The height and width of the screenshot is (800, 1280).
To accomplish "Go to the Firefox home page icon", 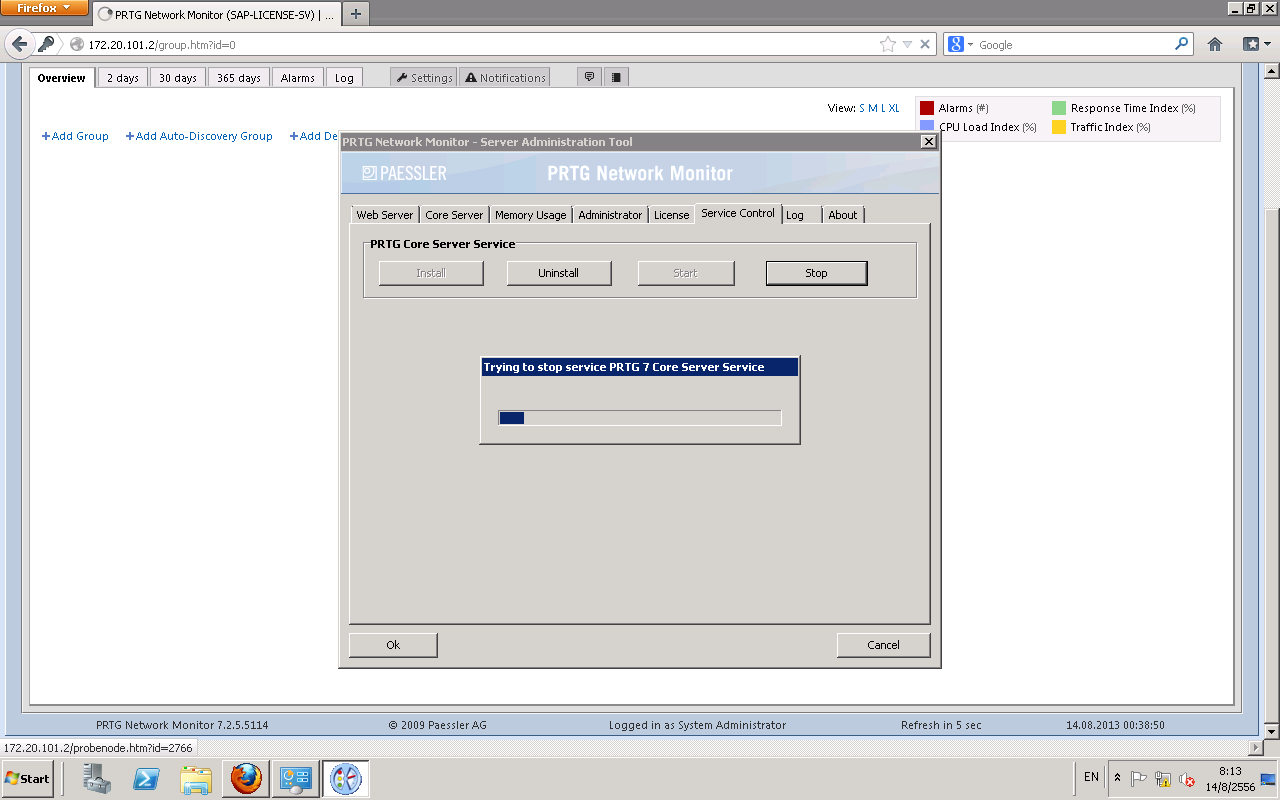I will [1215, 44].
